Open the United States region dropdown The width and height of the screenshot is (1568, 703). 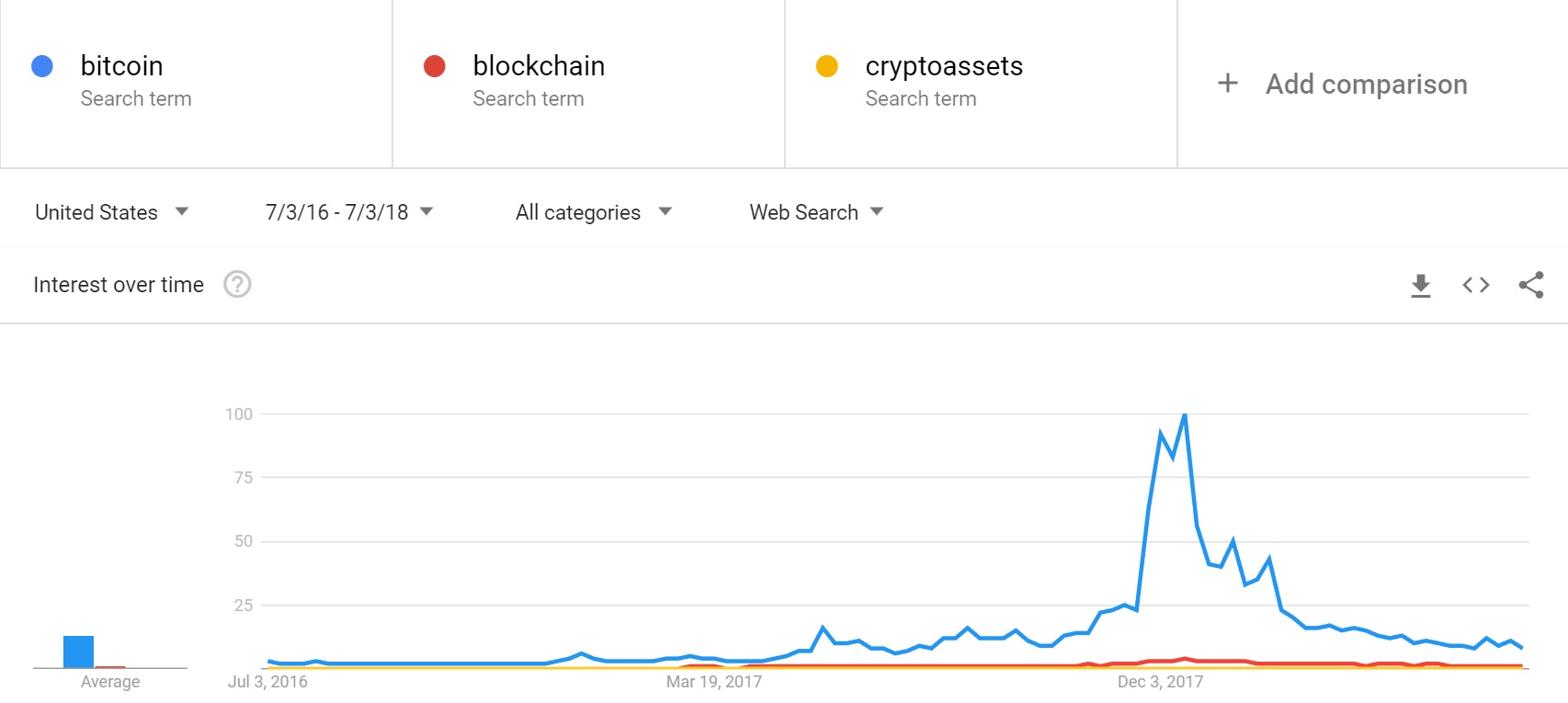point(111,212)
